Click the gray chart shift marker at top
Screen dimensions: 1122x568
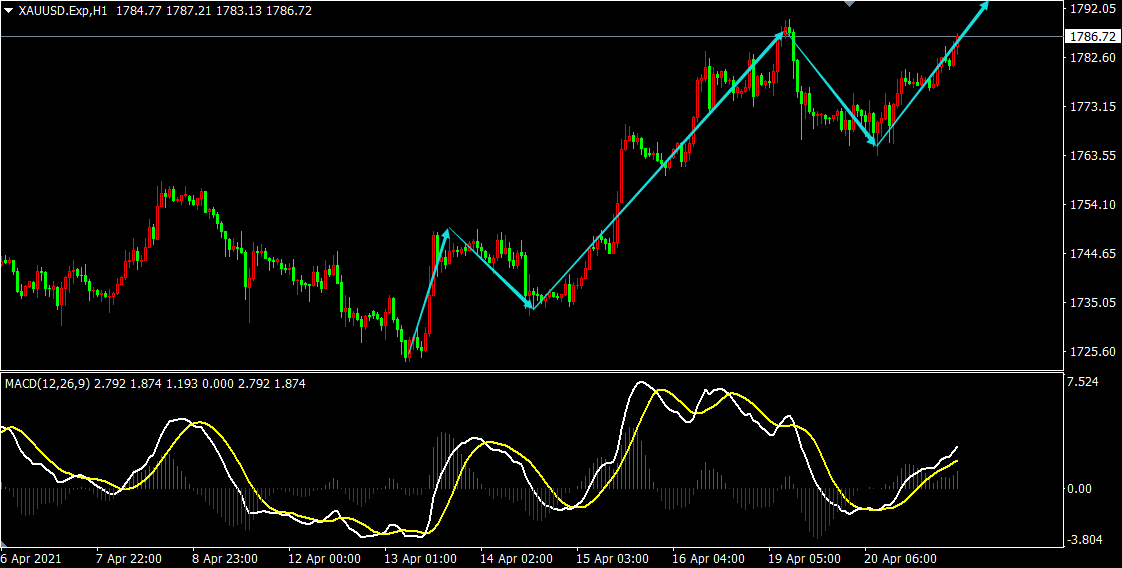click(850, 4)
